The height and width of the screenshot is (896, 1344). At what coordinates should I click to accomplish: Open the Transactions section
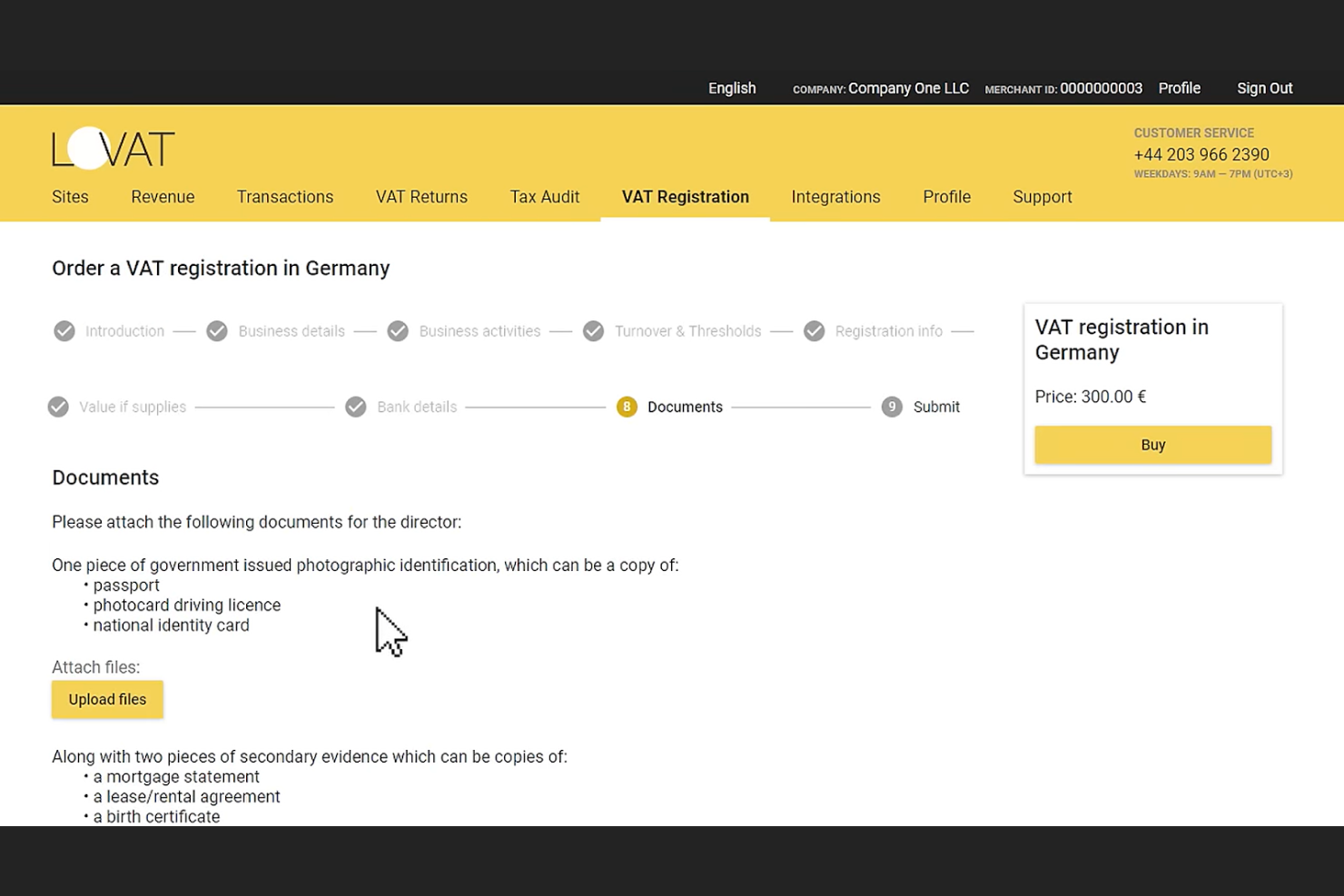[x=284, y=197]
